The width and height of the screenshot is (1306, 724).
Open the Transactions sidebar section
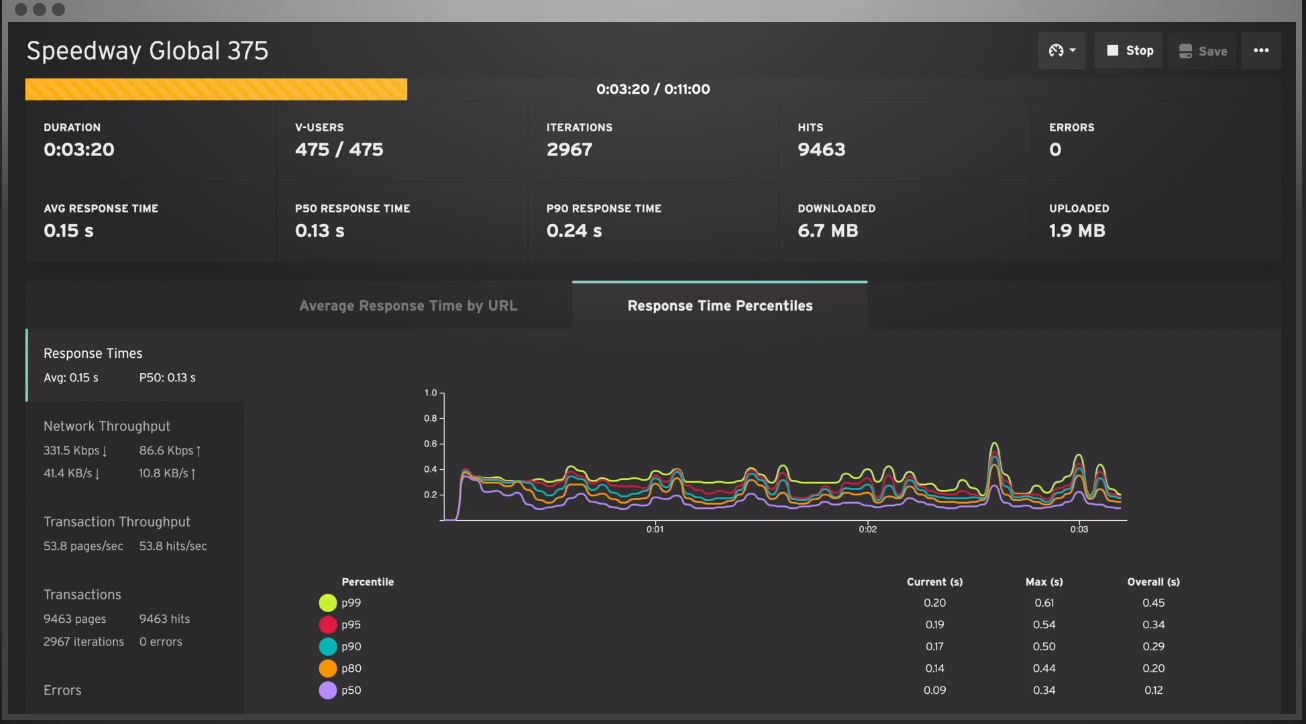coord(135,618)
